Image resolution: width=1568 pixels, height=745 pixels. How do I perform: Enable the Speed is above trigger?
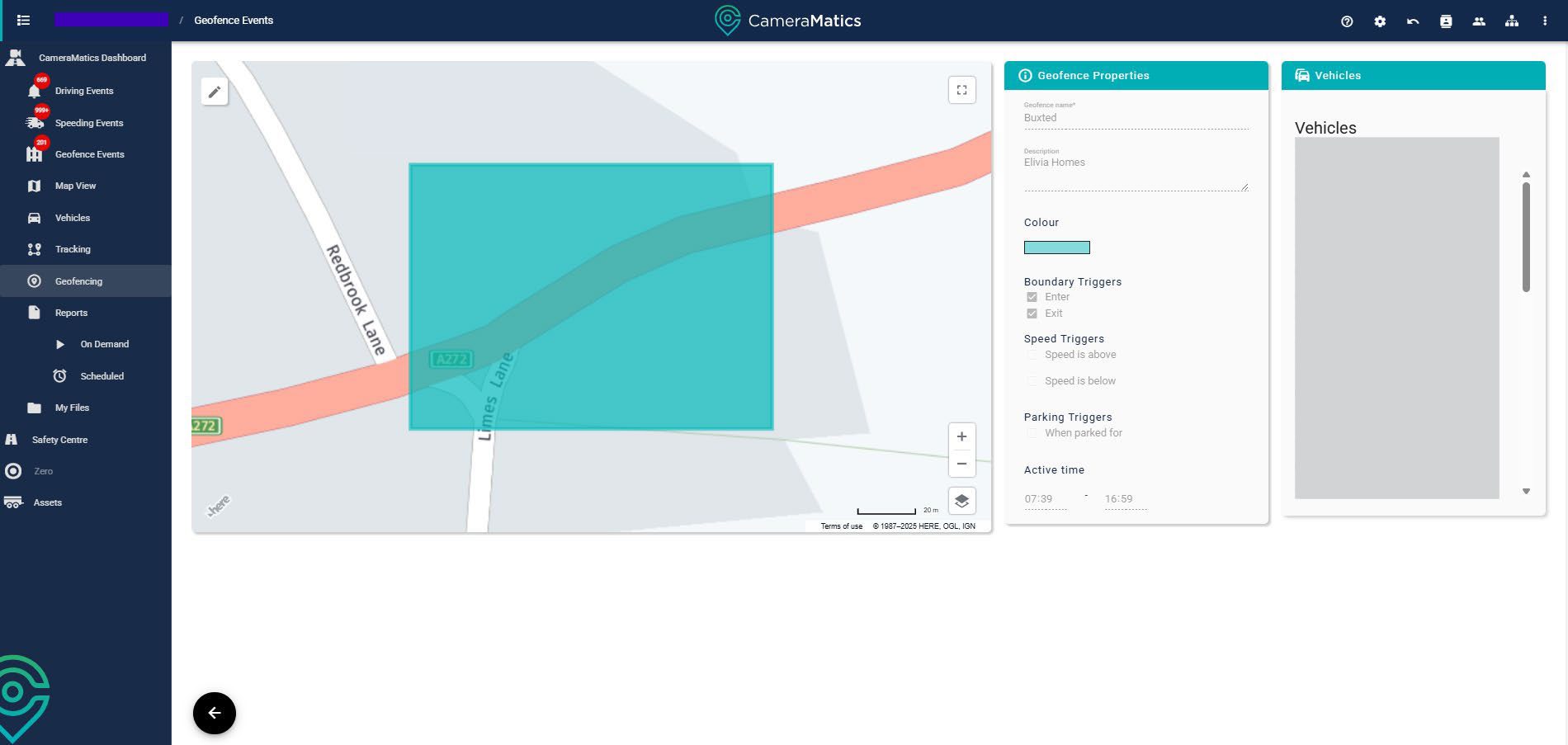tap(1032, 355)
